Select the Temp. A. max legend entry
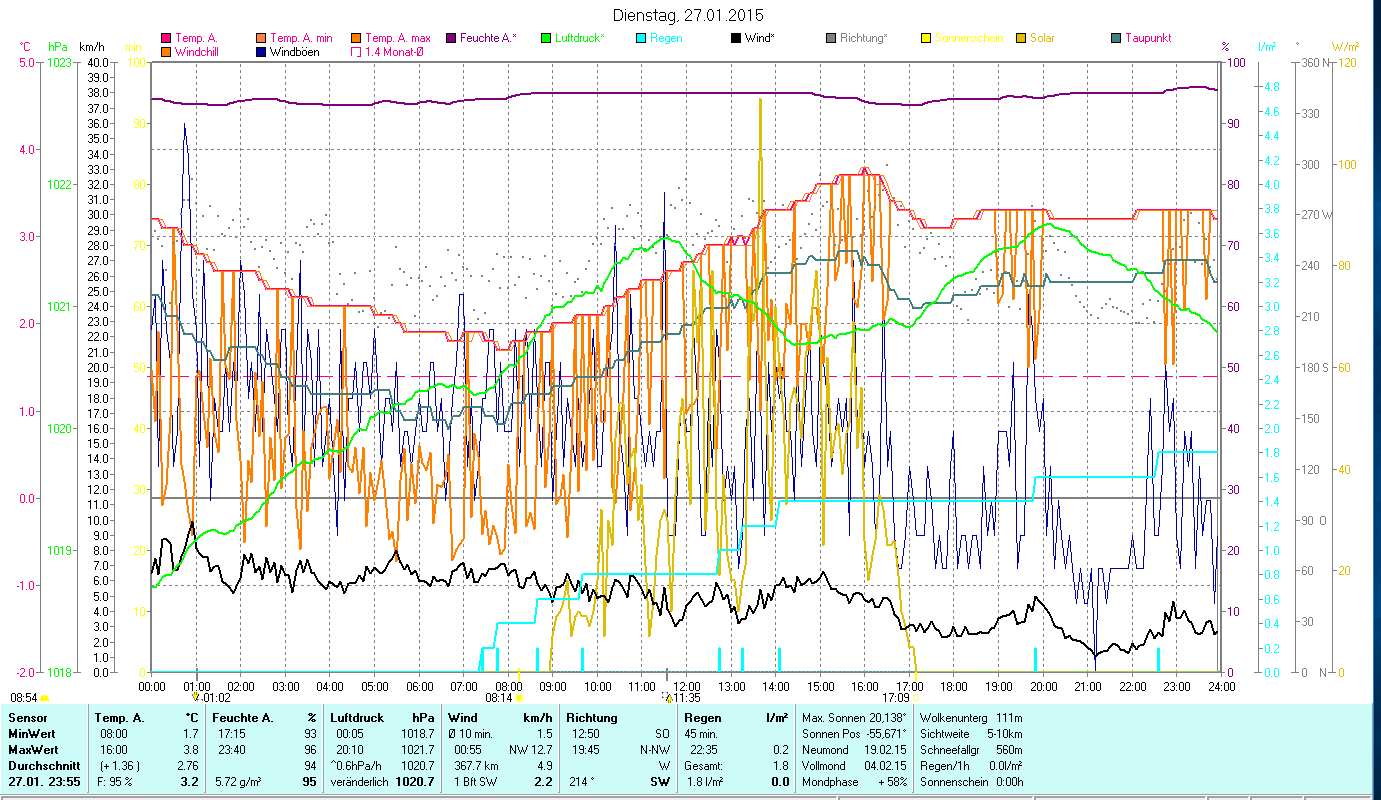 (x=357, y=38)
